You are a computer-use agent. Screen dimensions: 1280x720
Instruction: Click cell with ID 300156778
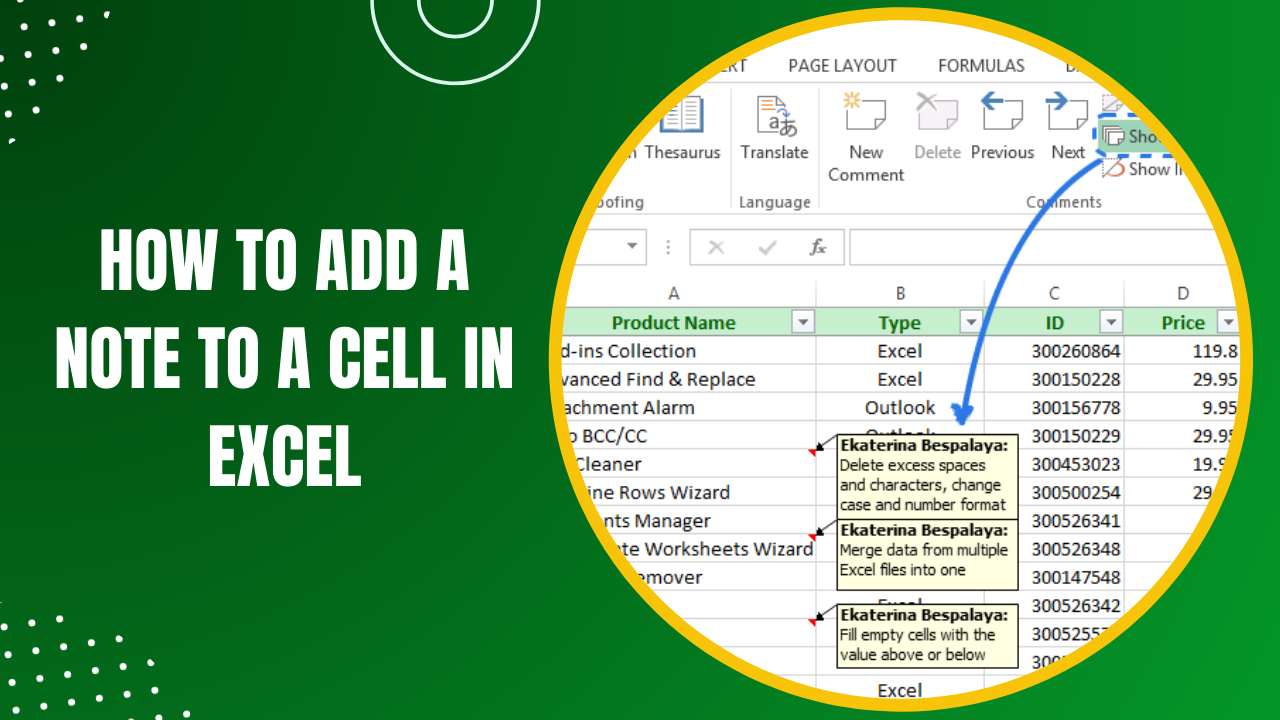pos(1054,407)
